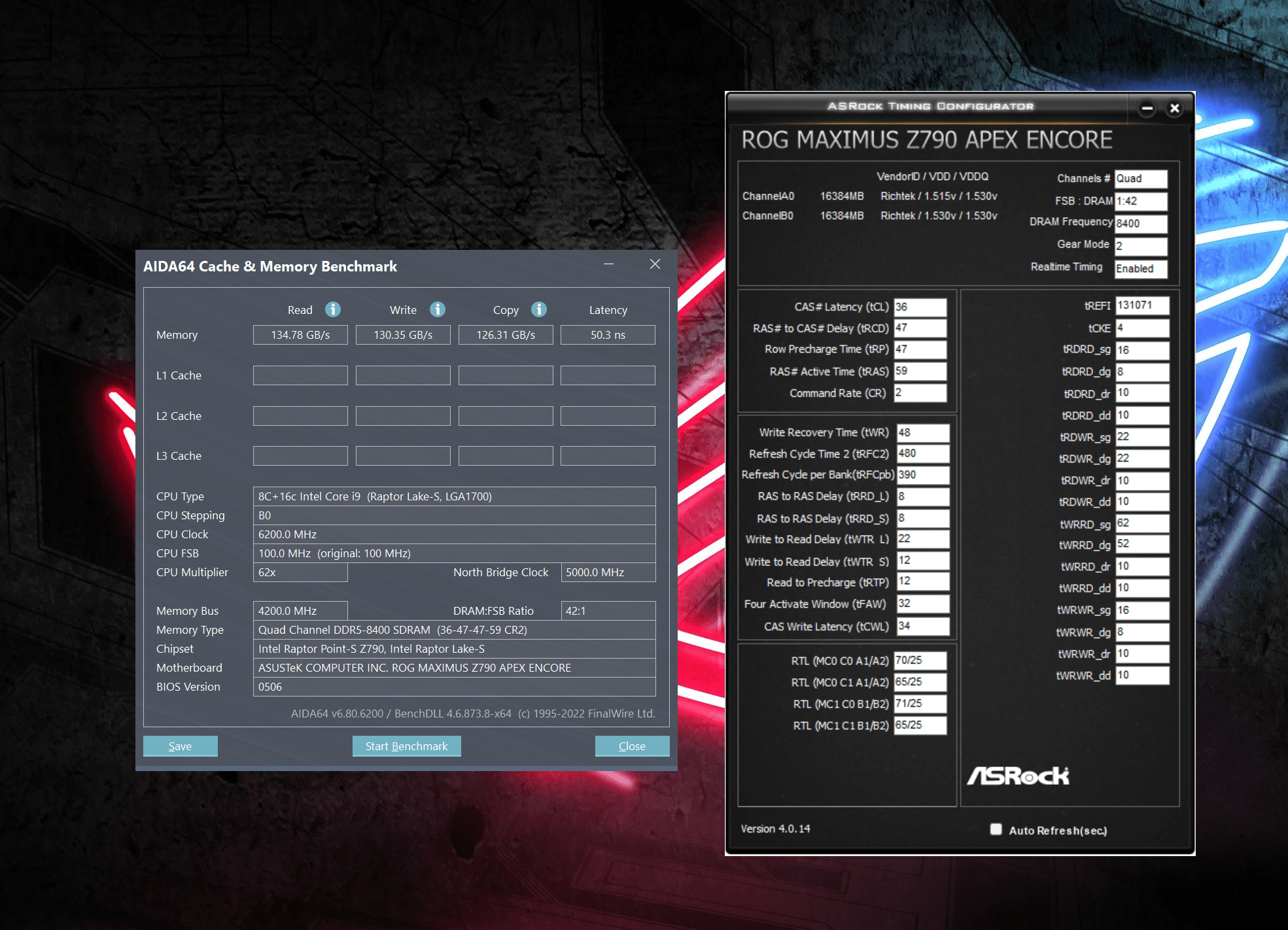The height and width of the screenshot is (930, 1288).
Task: Click the Memory Latency result 50.3 ns
Action: point(608,335)
